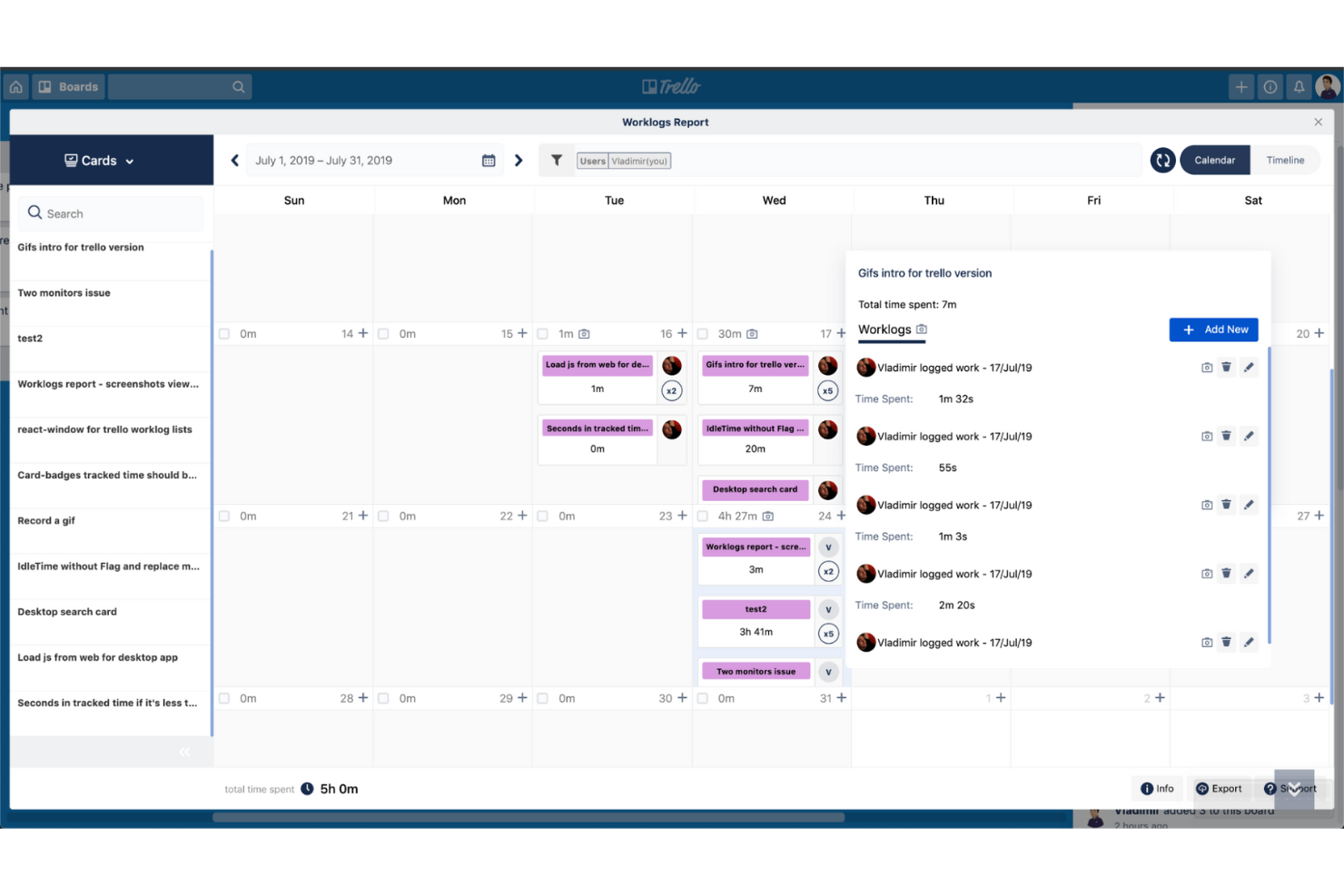Click the create plus icon in header
Image resolution: width=1344 pixels, height=896 pixels.
tap(1241, 87)
